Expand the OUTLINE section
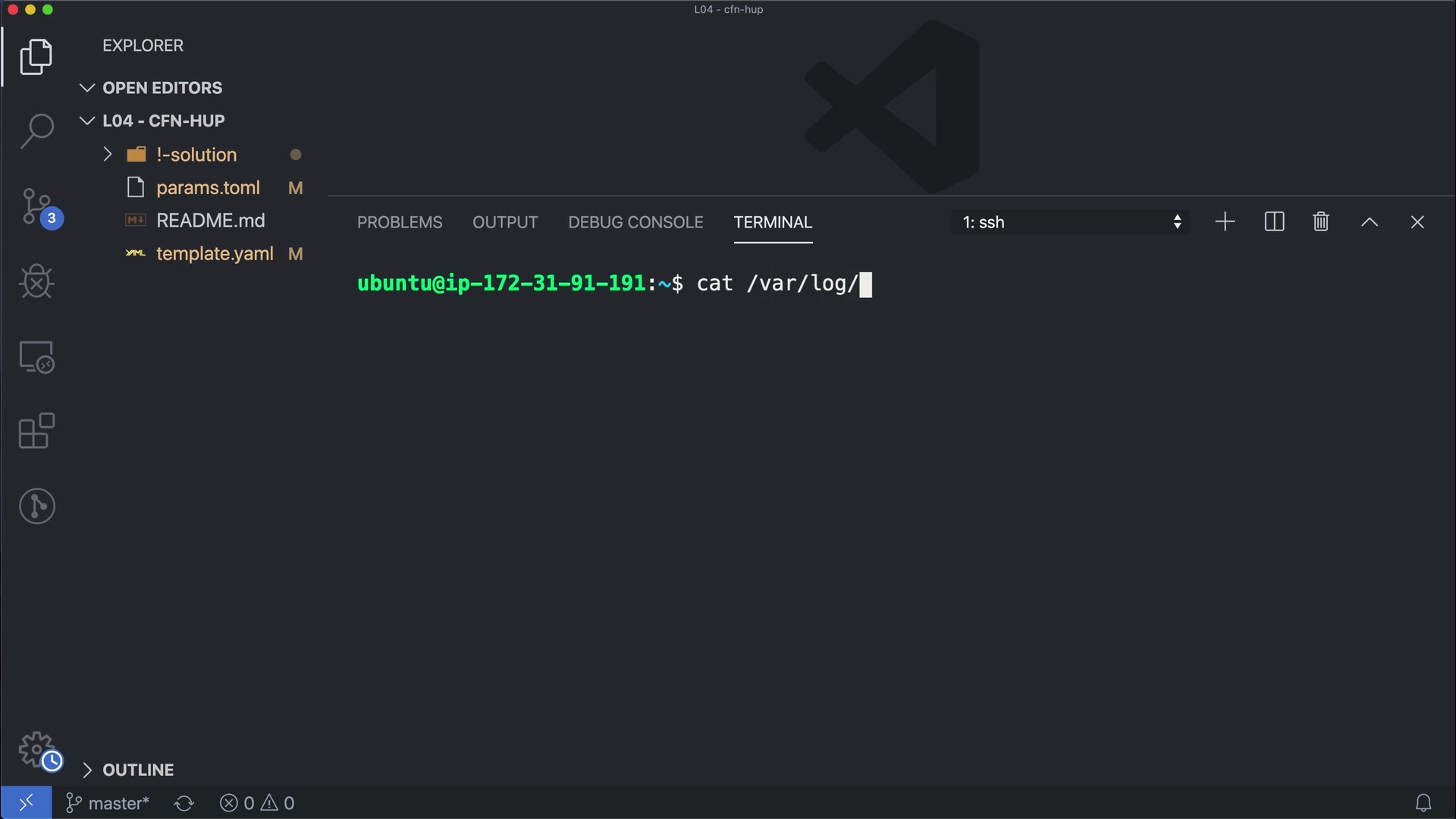Viewport: 1456px width, 819px height. (137, 770)
